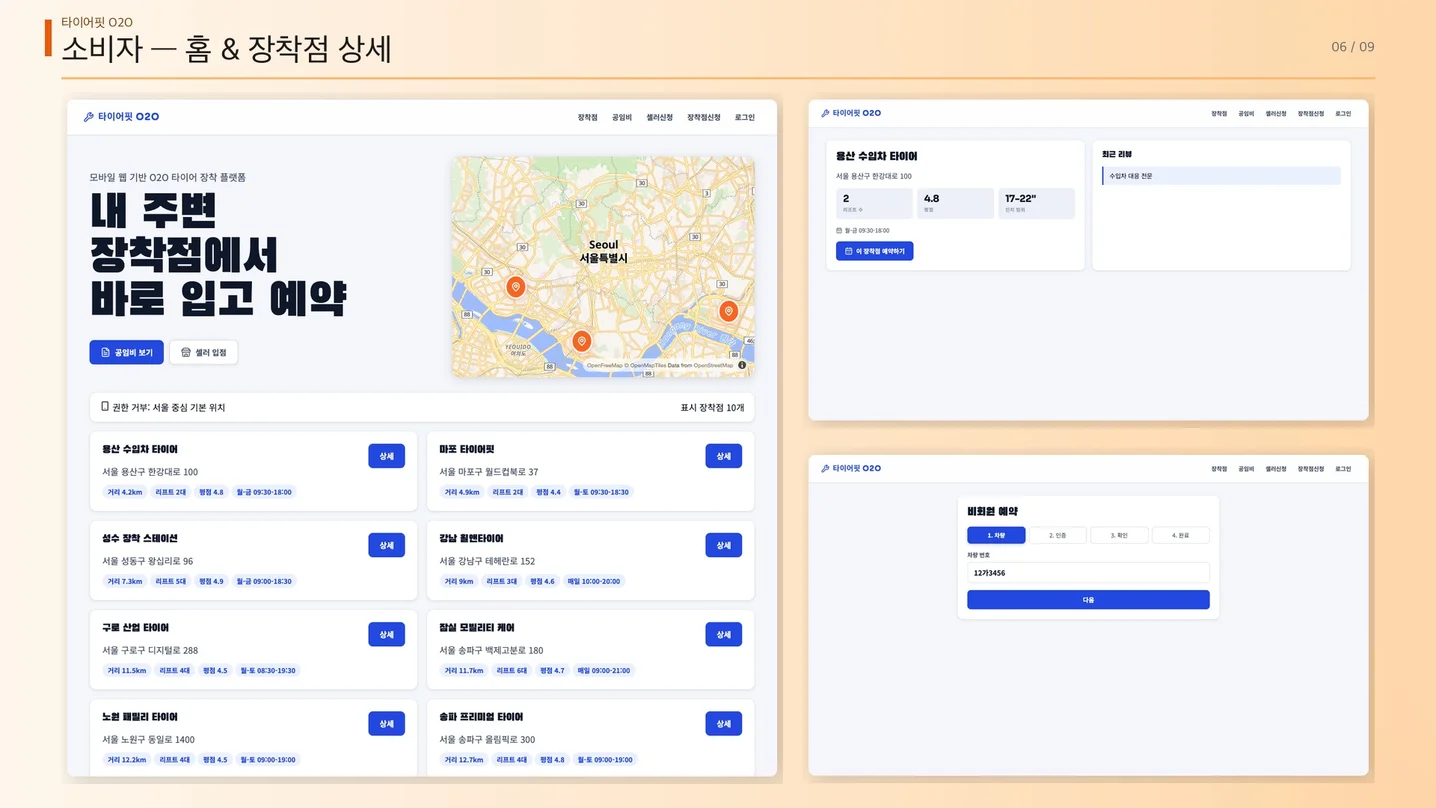Open 상세 for 노원 패밀리 타이어
The width and height of the screenshot is (1436, 808).
click(x=386, y=723)
